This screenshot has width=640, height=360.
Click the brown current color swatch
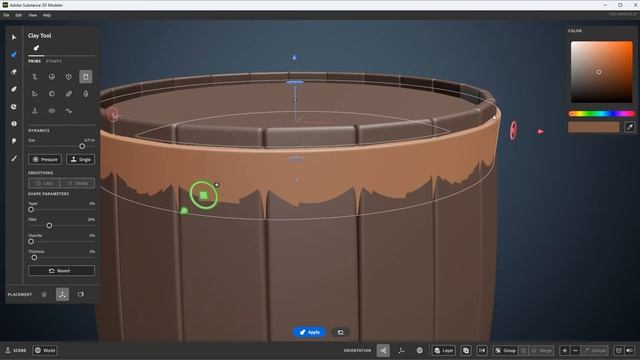coord(593,127)
